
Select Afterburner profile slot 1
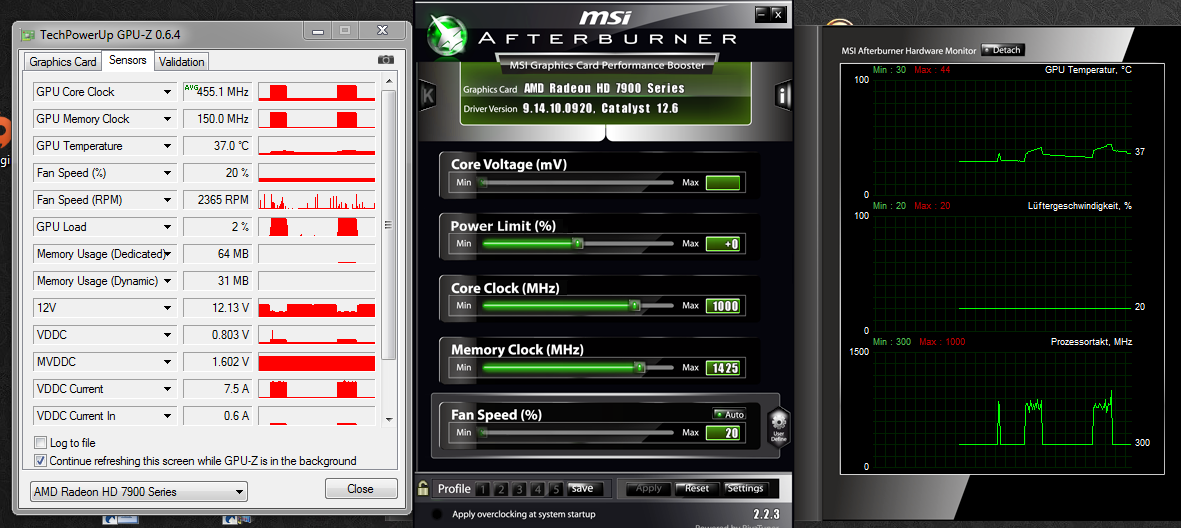[481, 489]
